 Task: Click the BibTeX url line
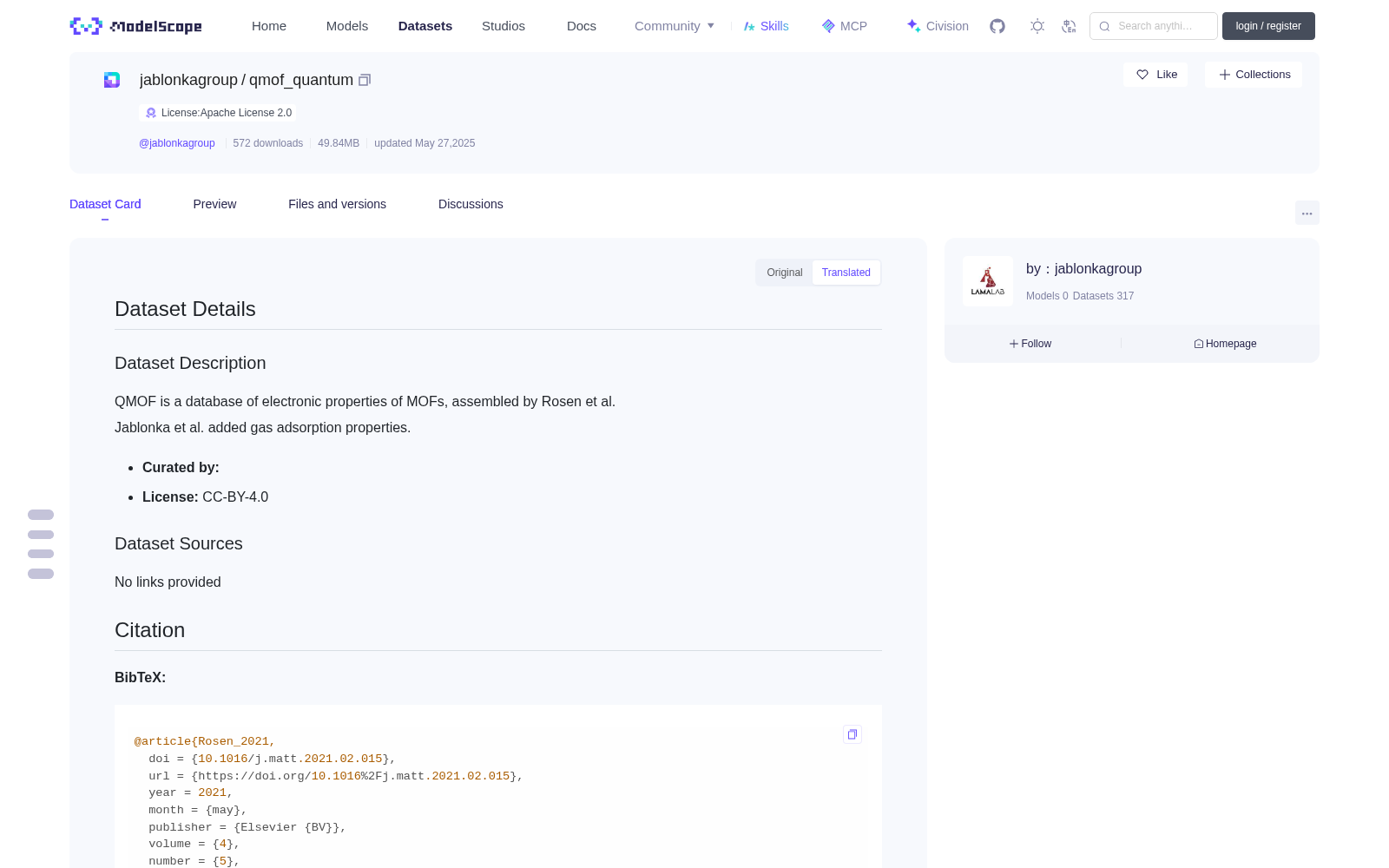(x=336, y=776)
